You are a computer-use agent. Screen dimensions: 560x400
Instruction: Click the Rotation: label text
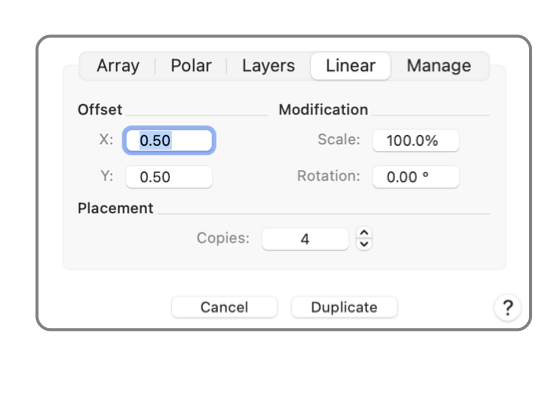[x=329, y=176]
